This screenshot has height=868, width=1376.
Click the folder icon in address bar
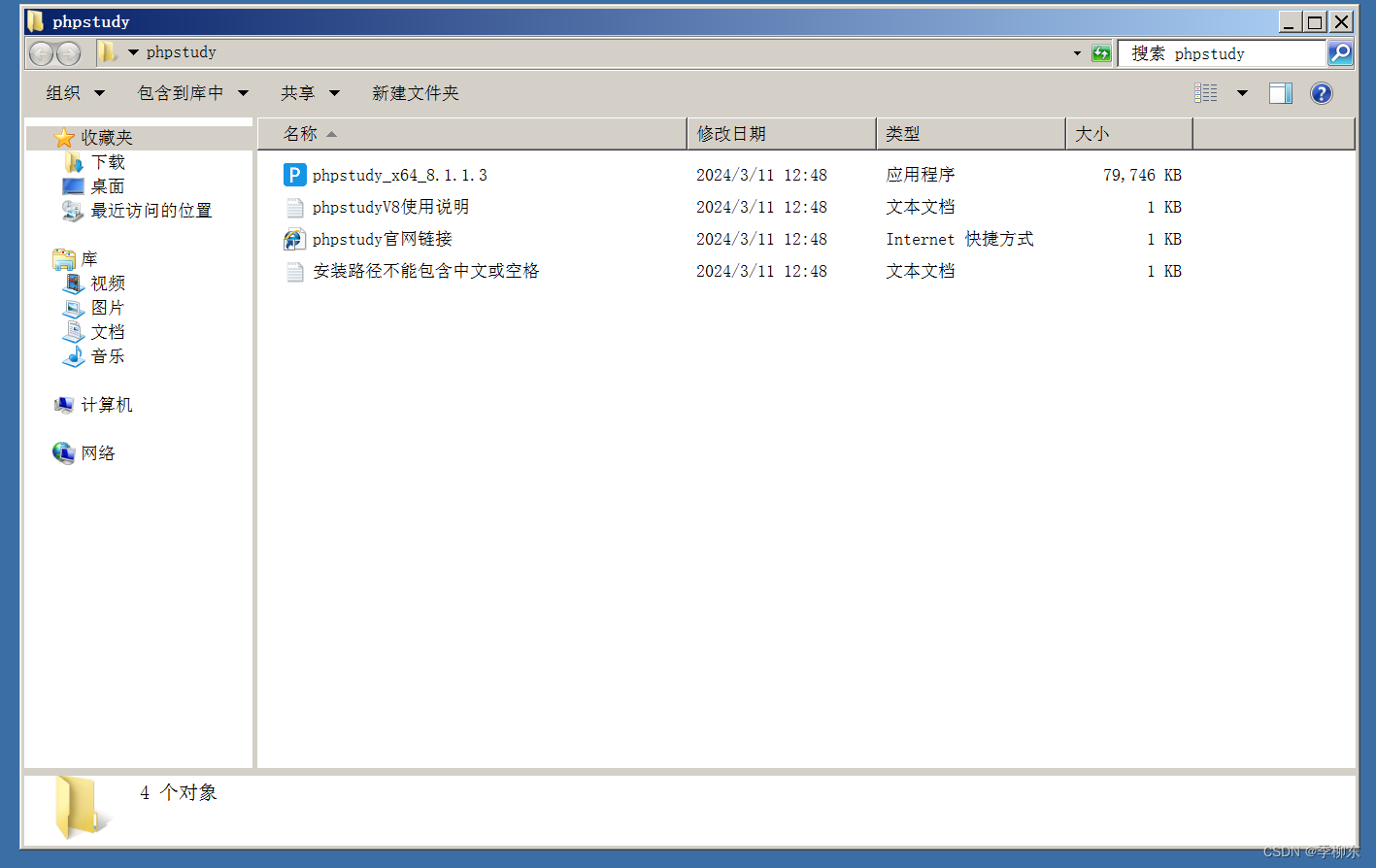[107, 52]
